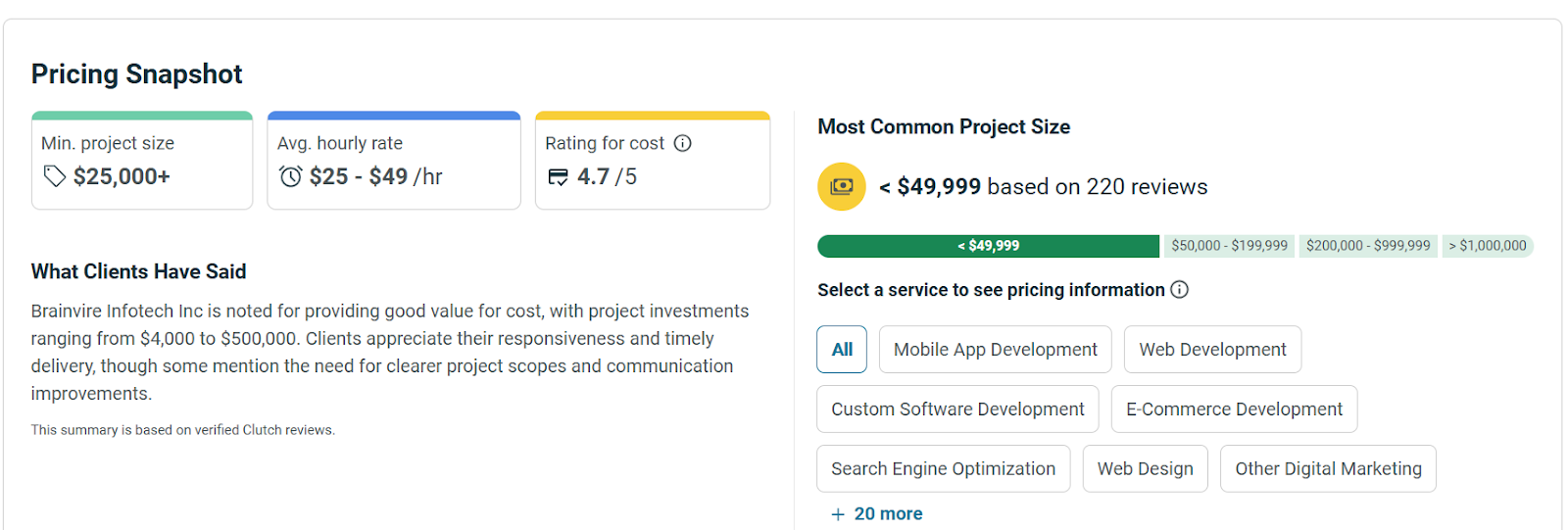Click the dark green < $49,999 bar segment
This screenshot has height=530, width=1568.
988,246
